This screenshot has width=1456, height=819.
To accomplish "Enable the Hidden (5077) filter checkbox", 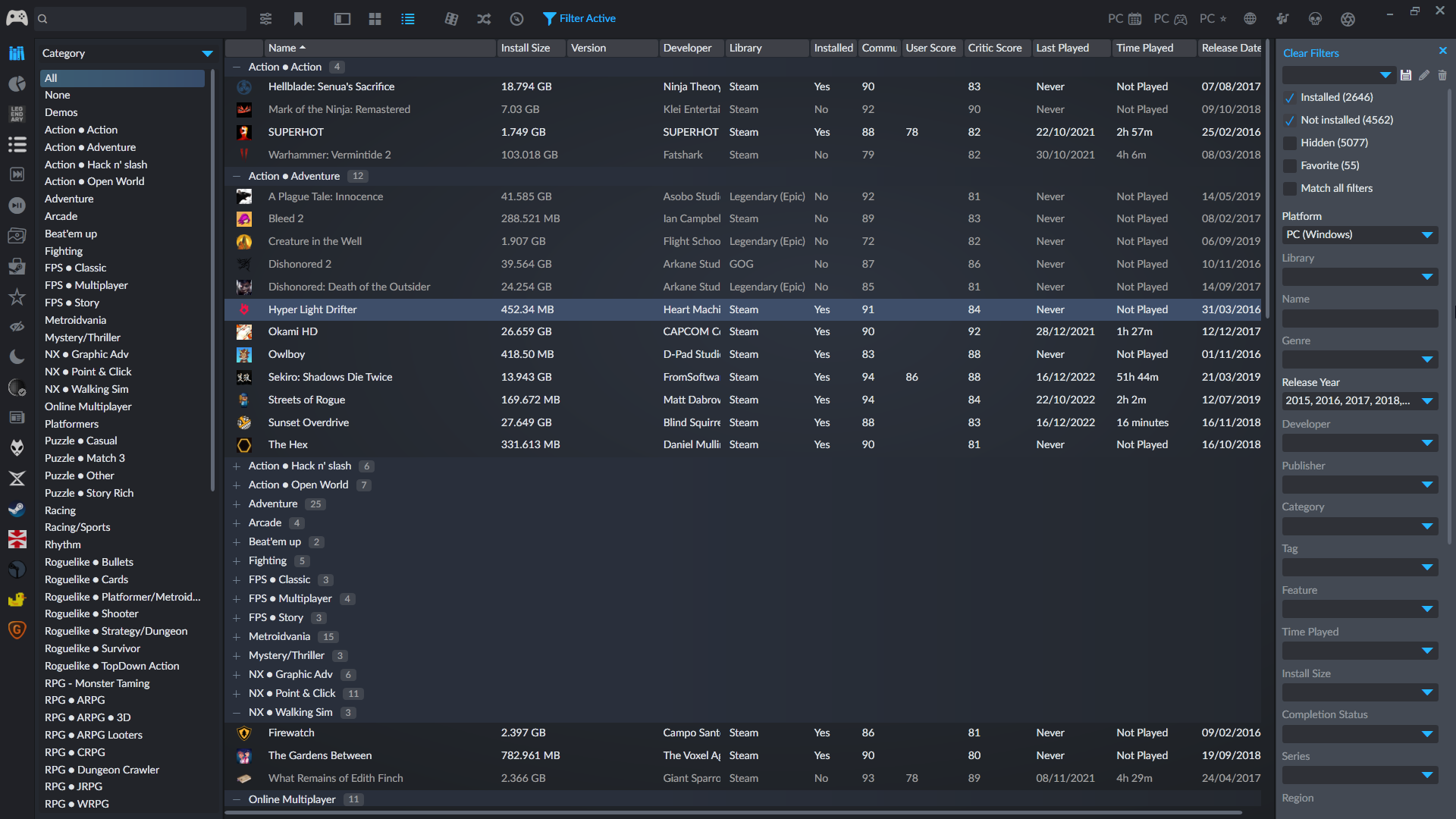I will (1289, 143).
